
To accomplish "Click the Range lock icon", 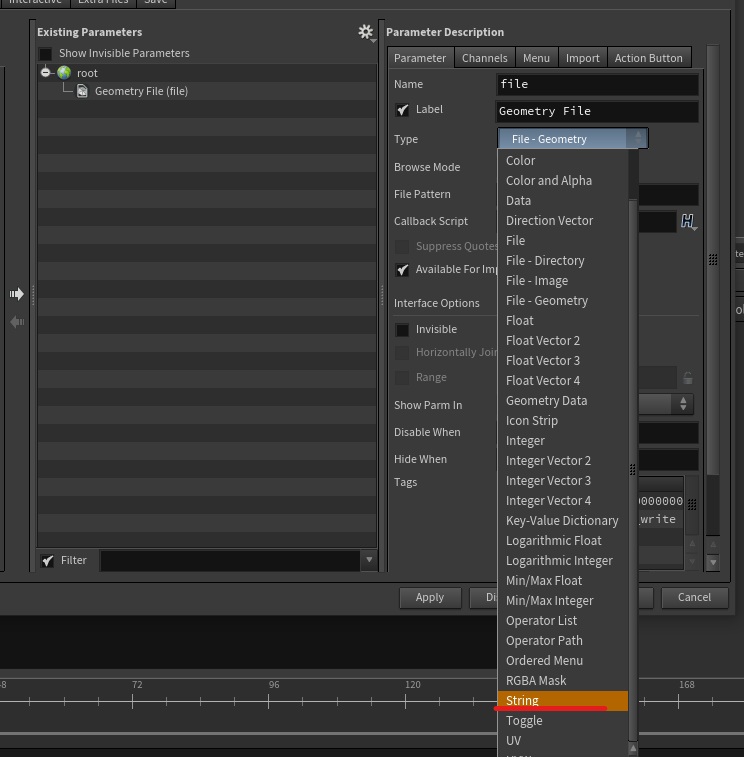I will 688,378.
